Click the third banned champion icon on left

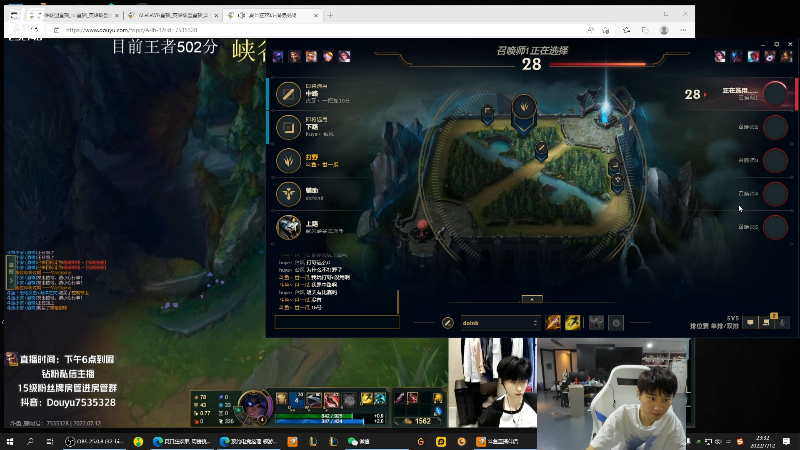coord(311,56)
